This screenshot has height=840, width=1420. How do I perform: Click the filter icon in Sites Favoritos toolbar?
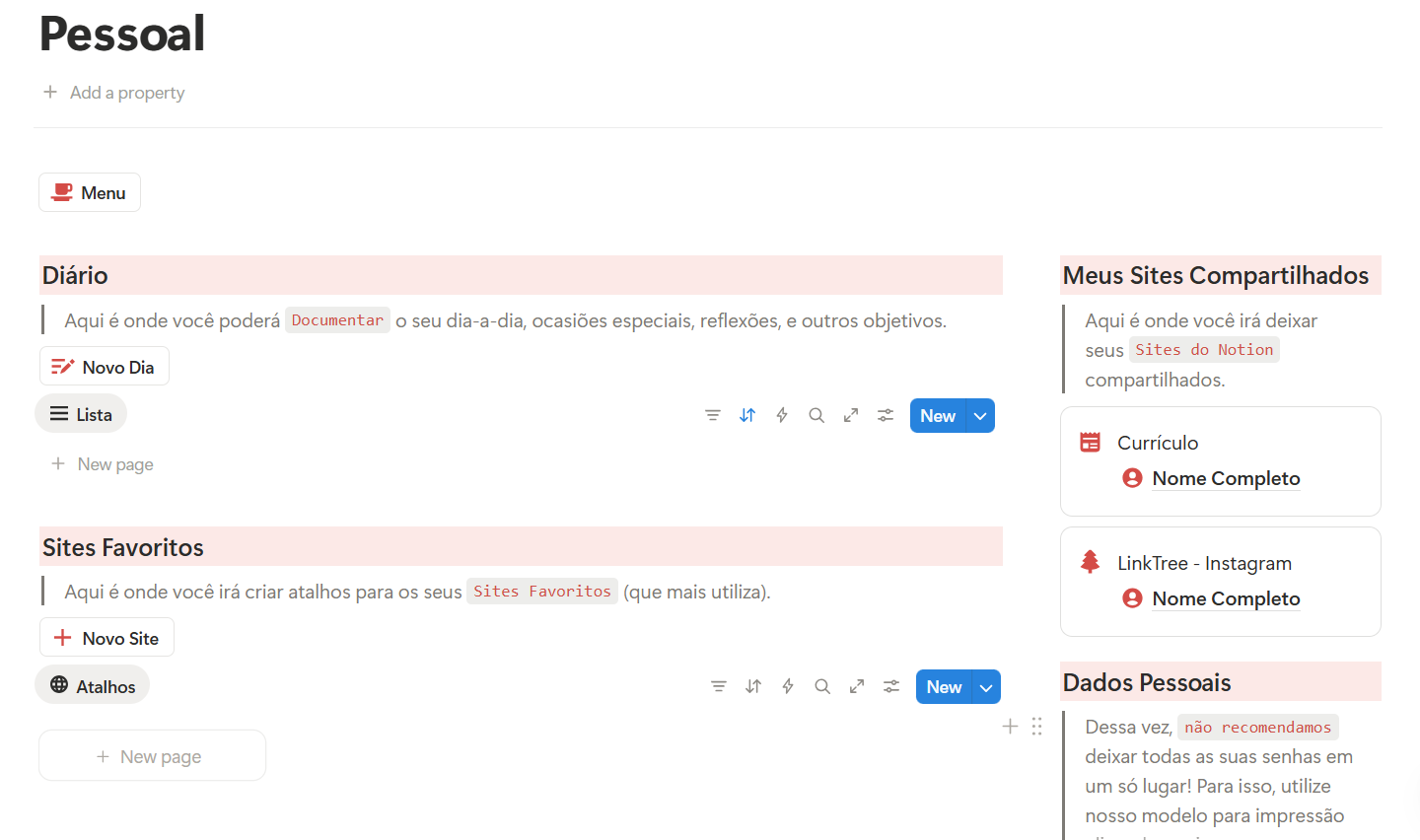coord(719,686)
